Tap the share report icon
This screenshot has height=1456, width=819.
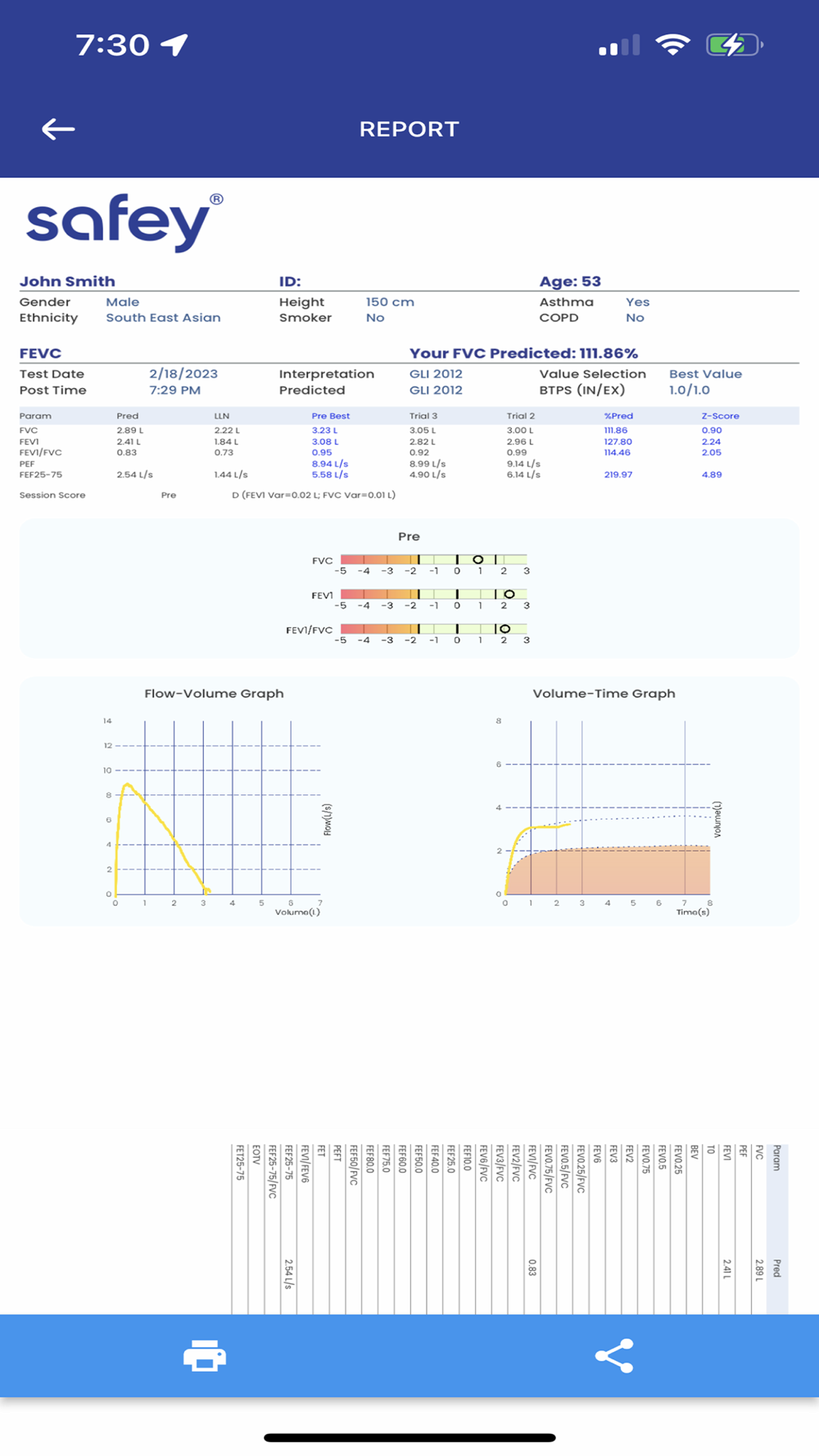(x=614, y=1355)
